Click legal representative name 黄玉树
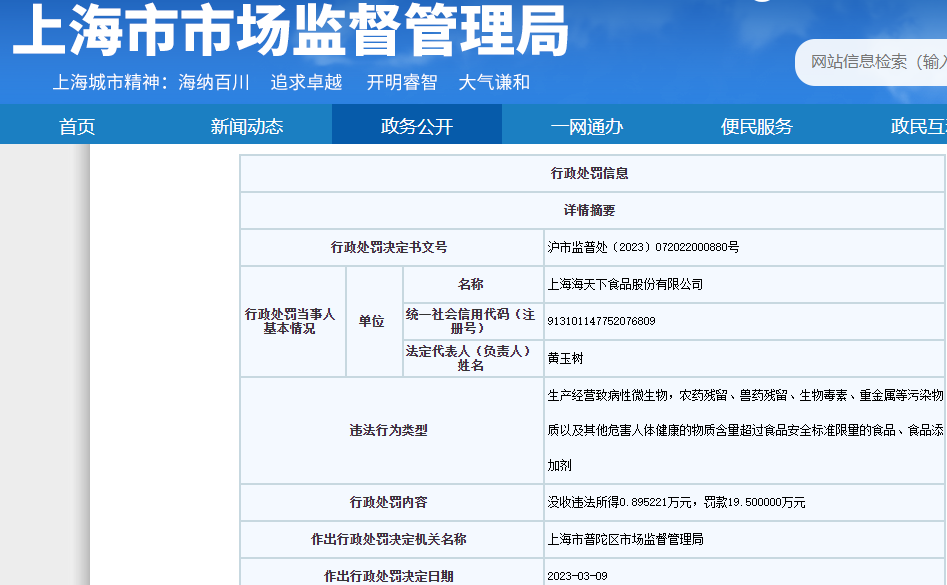The width and height of the screenshot is (947, 585). (565, 358)
